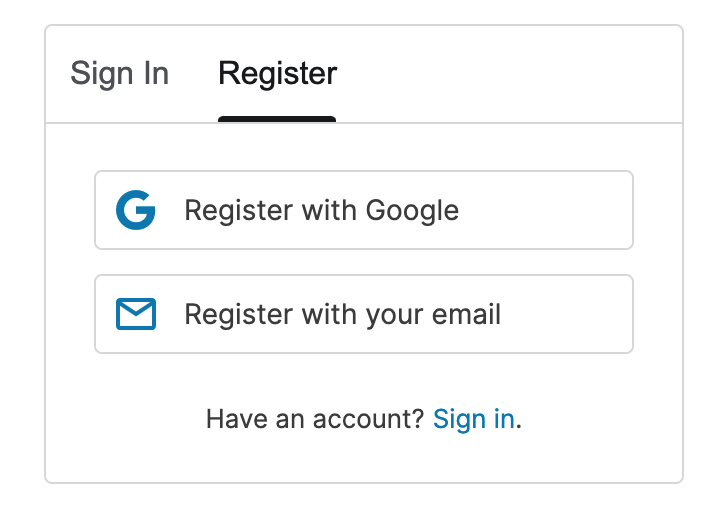Screen dimensions: 724x518
Task: Select the Register tab
Action: coord(277,74)
